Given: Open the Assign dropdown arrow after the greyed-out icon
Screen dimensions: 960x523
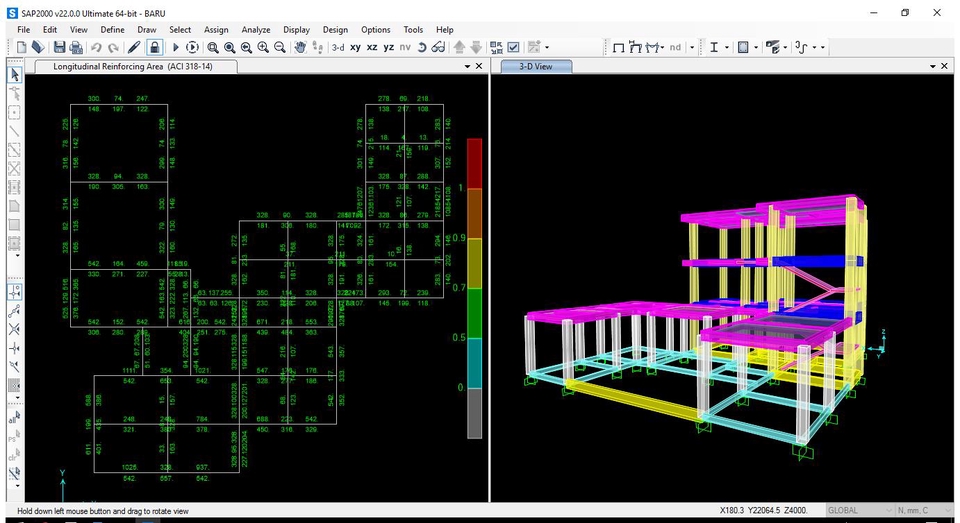Looking at the screenshot, I should click(547, 47).
